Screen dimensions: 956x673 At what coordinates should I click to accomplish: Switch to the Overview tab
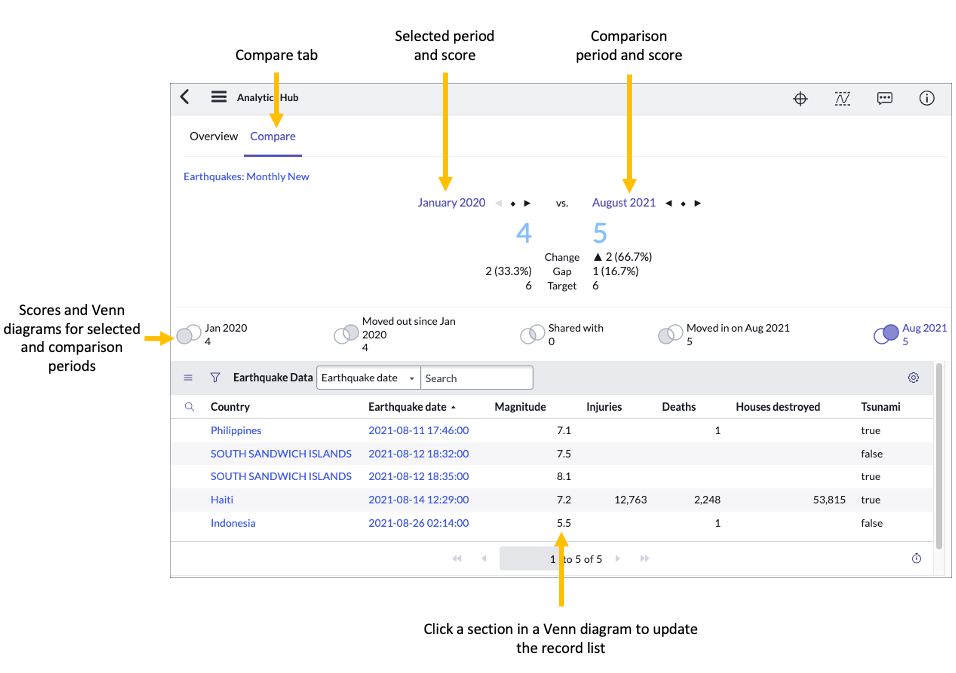coord(213,135)
